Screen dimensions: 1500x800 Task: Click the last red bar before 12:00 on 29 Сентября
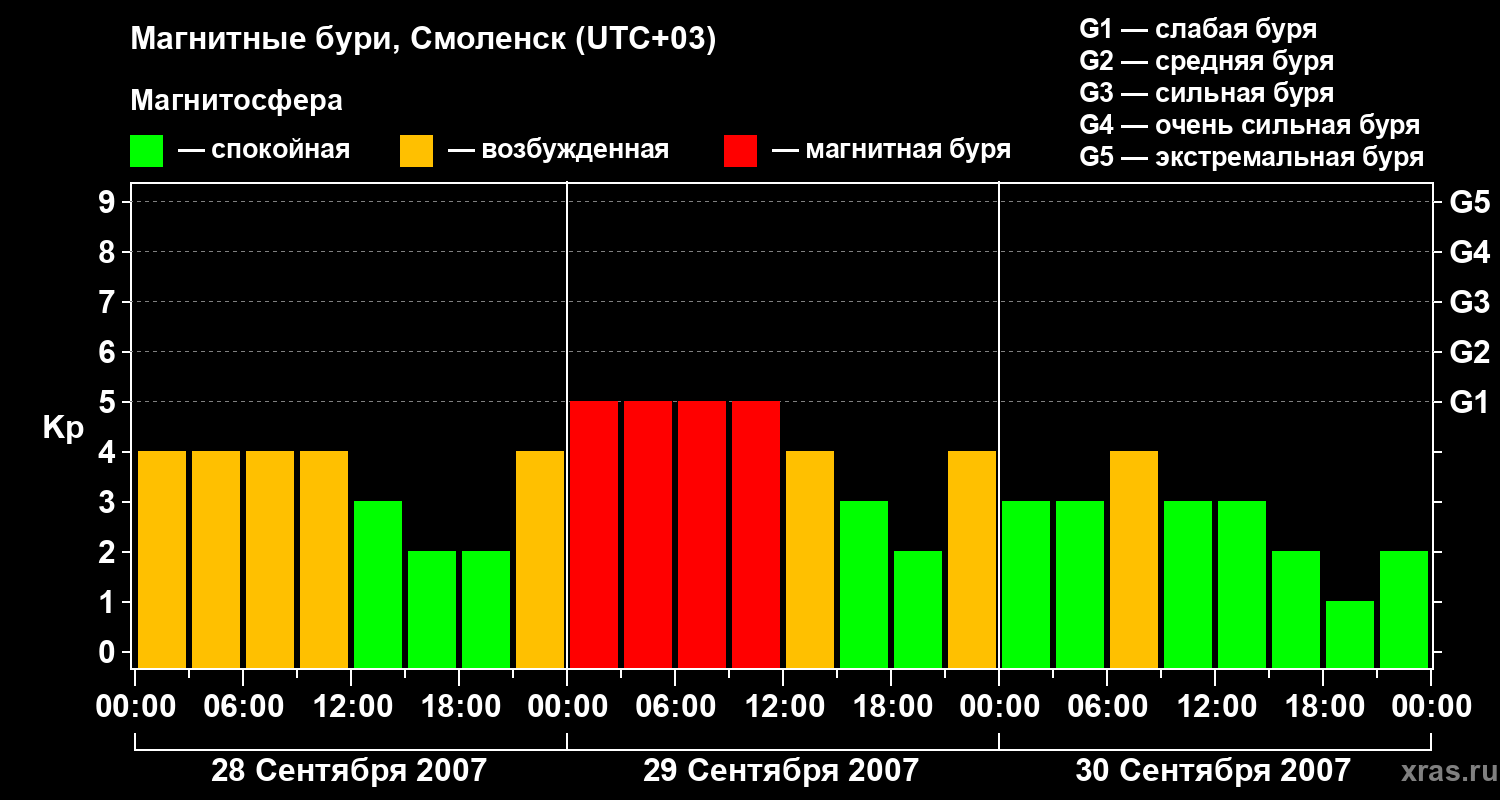(756, 534)
